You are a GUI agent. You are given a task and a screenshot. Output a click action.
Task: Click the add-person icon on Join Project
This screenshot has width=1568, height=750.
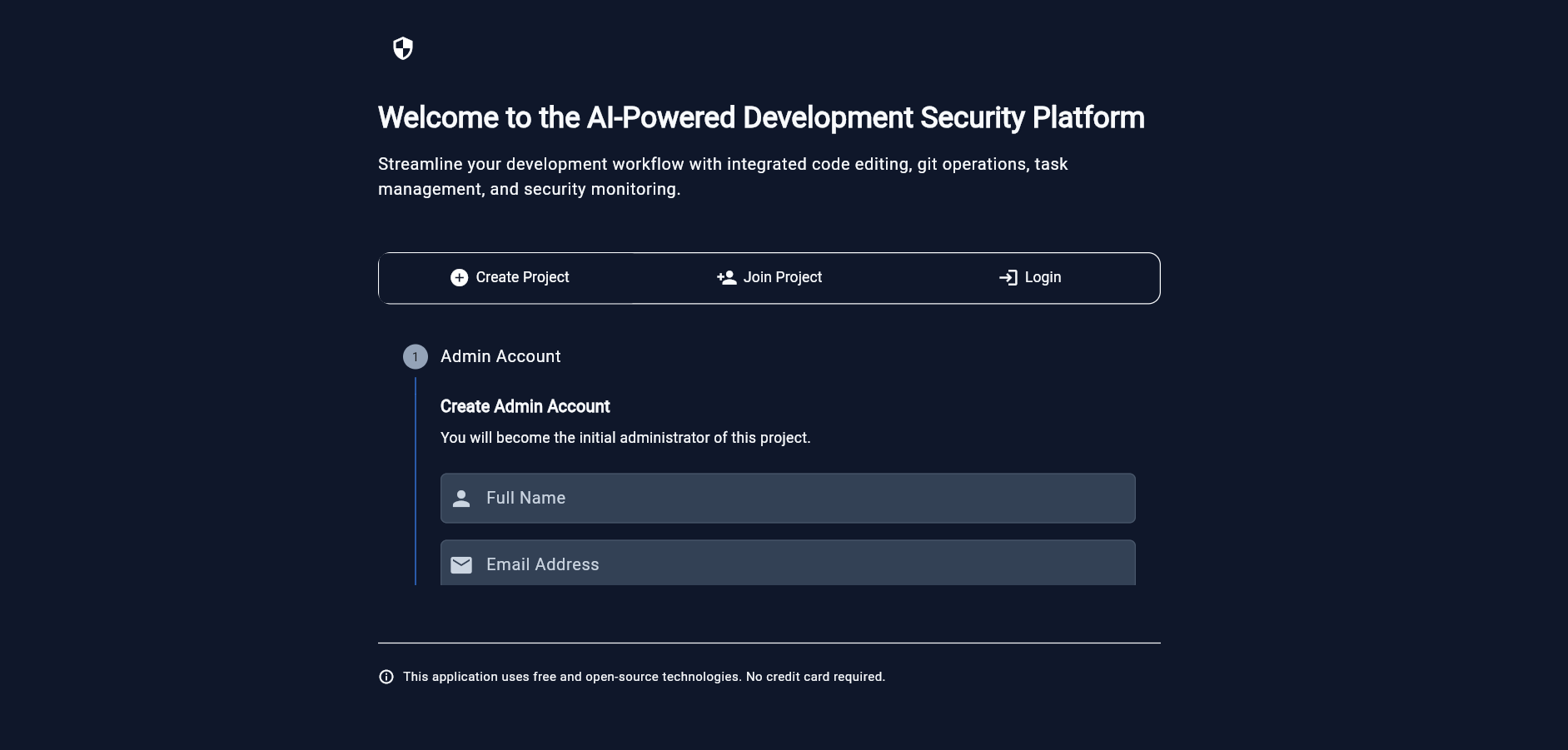726,278
